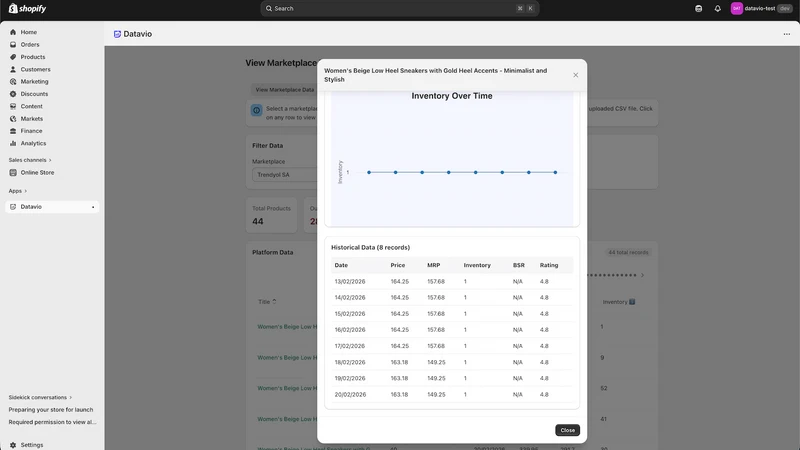Select the View Marketplace Data tab
This screenshot has height=450, width=800.
click(x=285, y=90)
